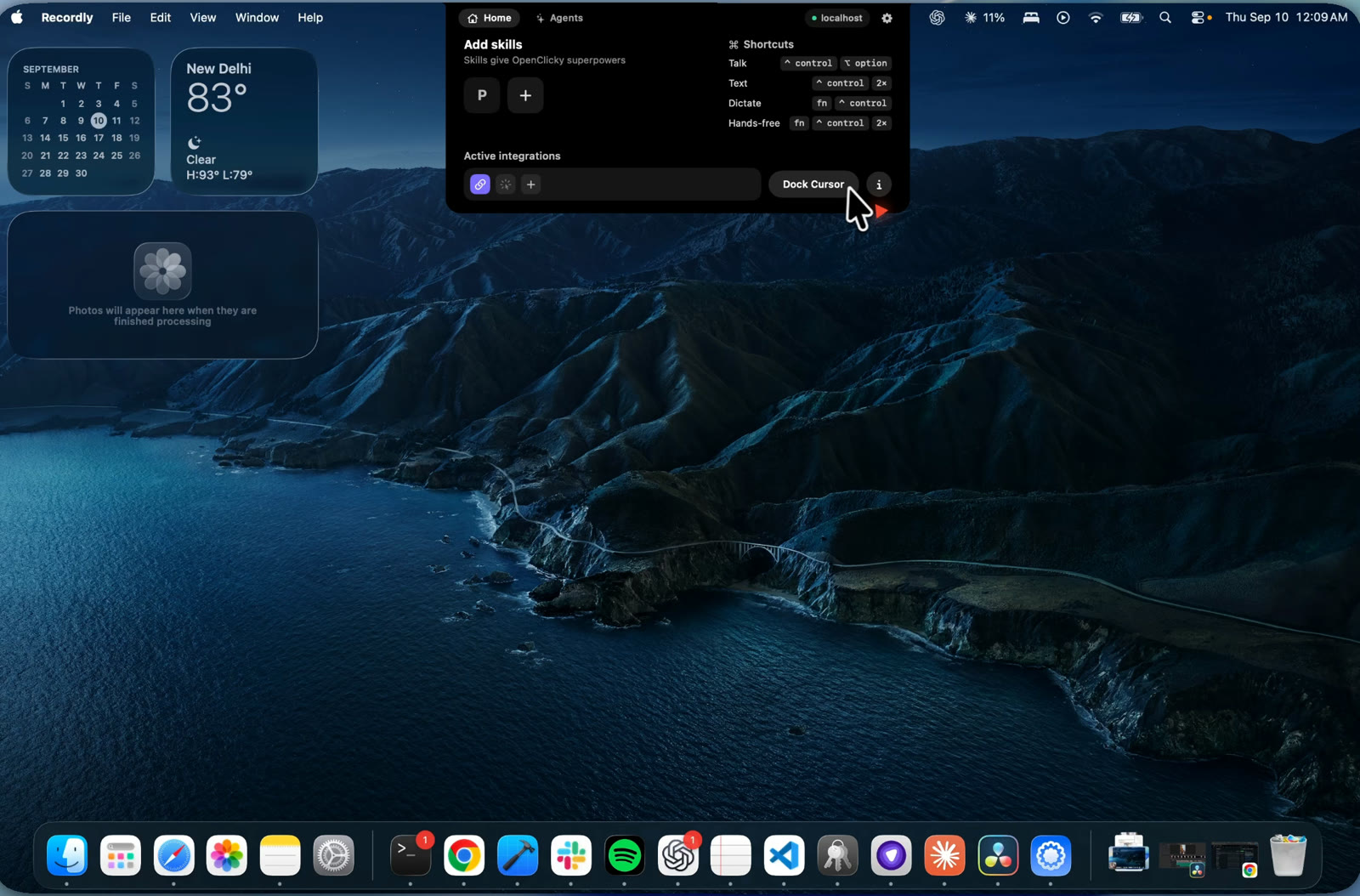This screenshot has height=896, width=1360.
Task: Open the blue gear Dock app
Action: pos(1051,855)
